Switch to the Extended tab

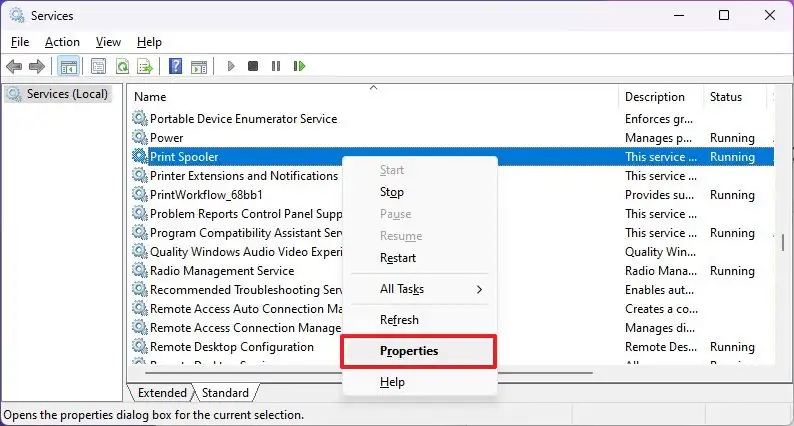(162, 393)
